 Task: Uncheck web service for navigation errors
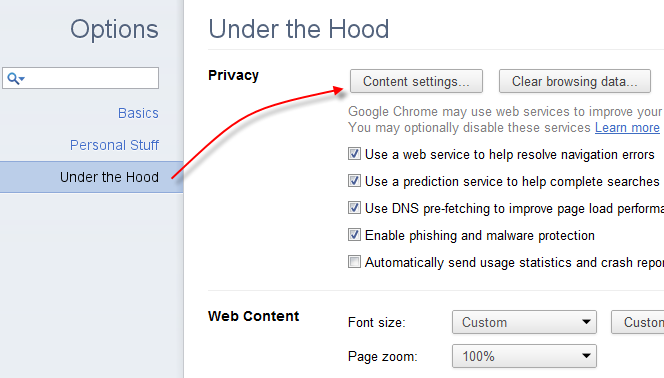coord(354,154)
